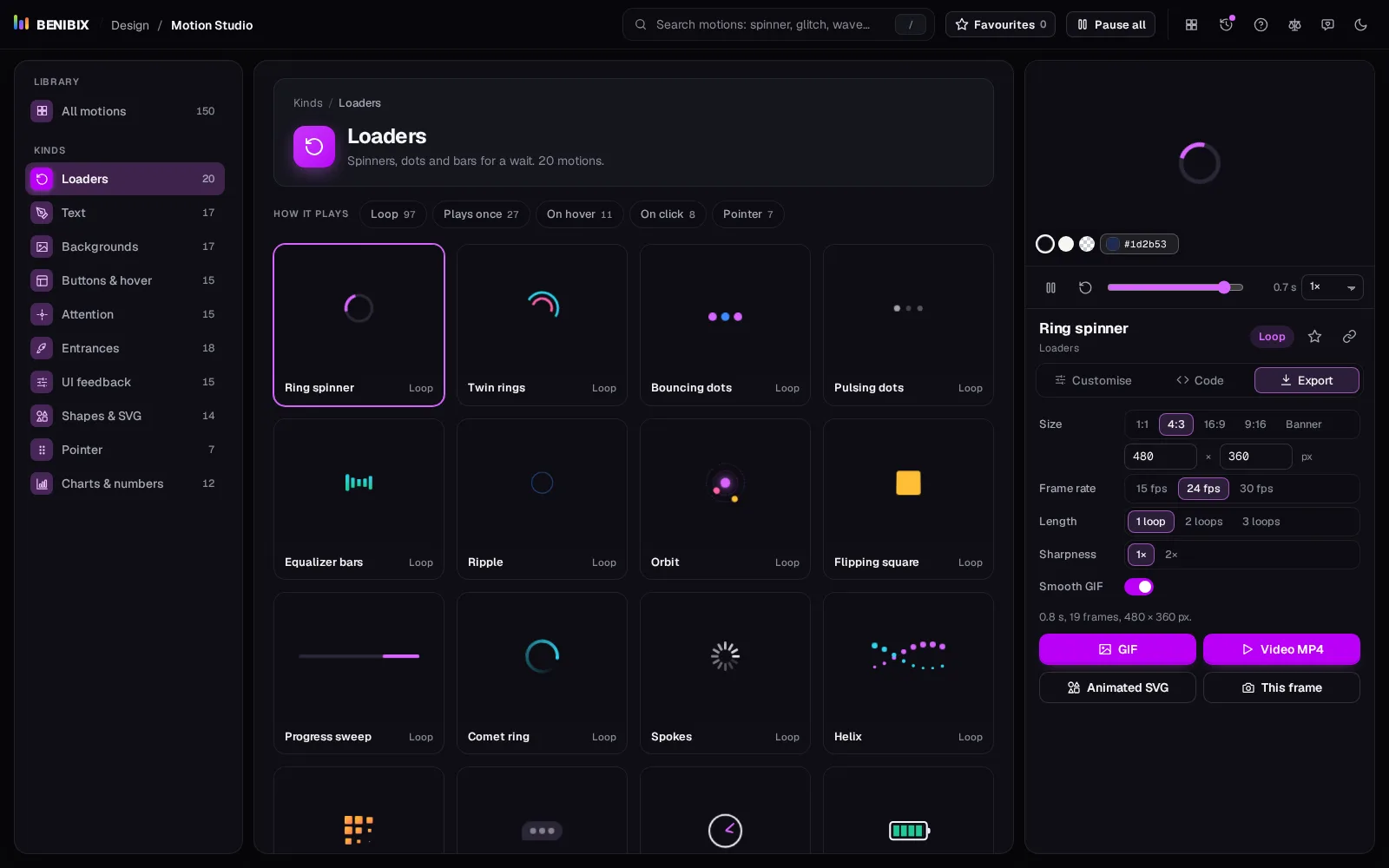Export as GIF

pos(1117,649)
